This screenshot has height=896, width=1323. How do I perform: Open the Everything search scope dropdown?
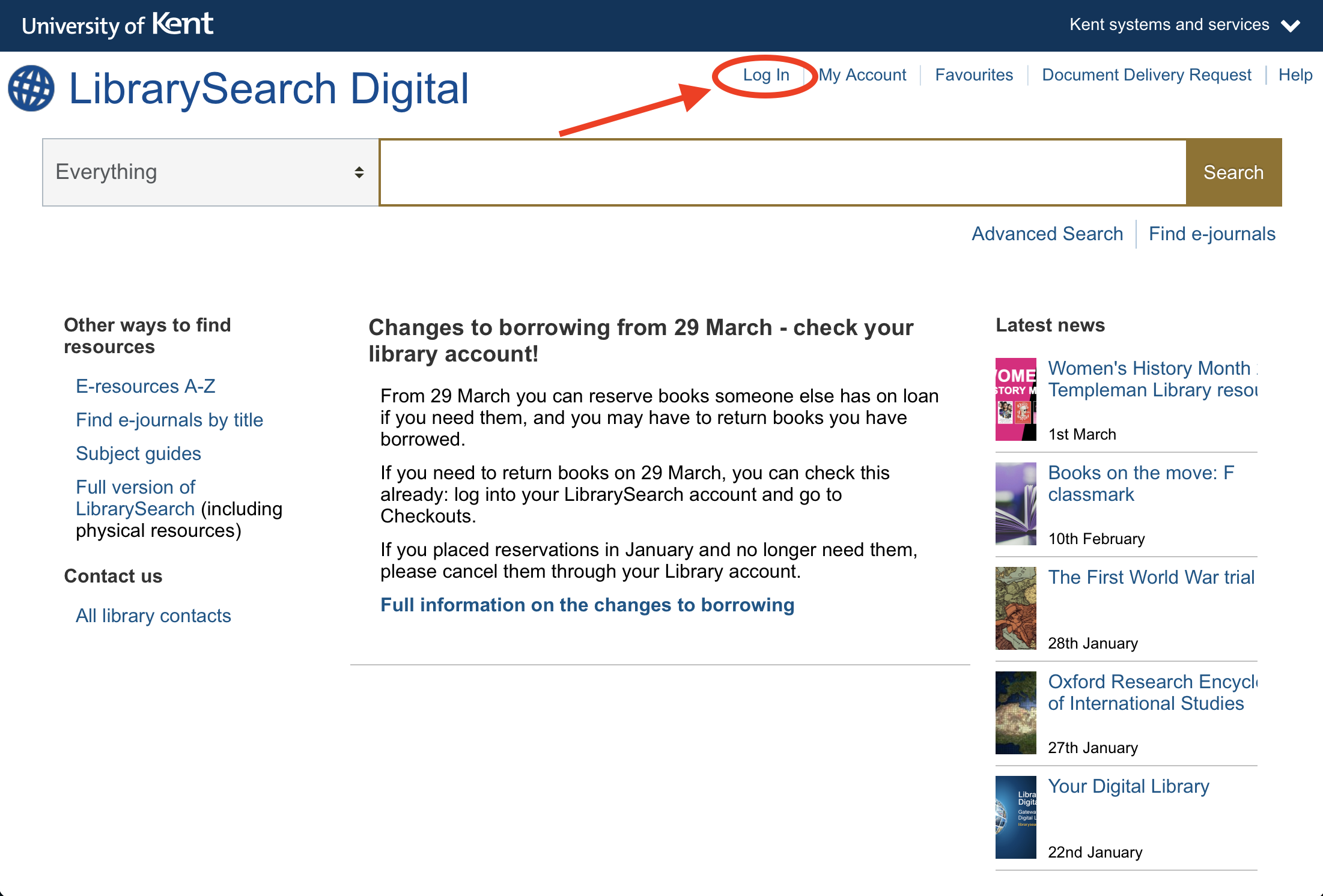point(210,172)
